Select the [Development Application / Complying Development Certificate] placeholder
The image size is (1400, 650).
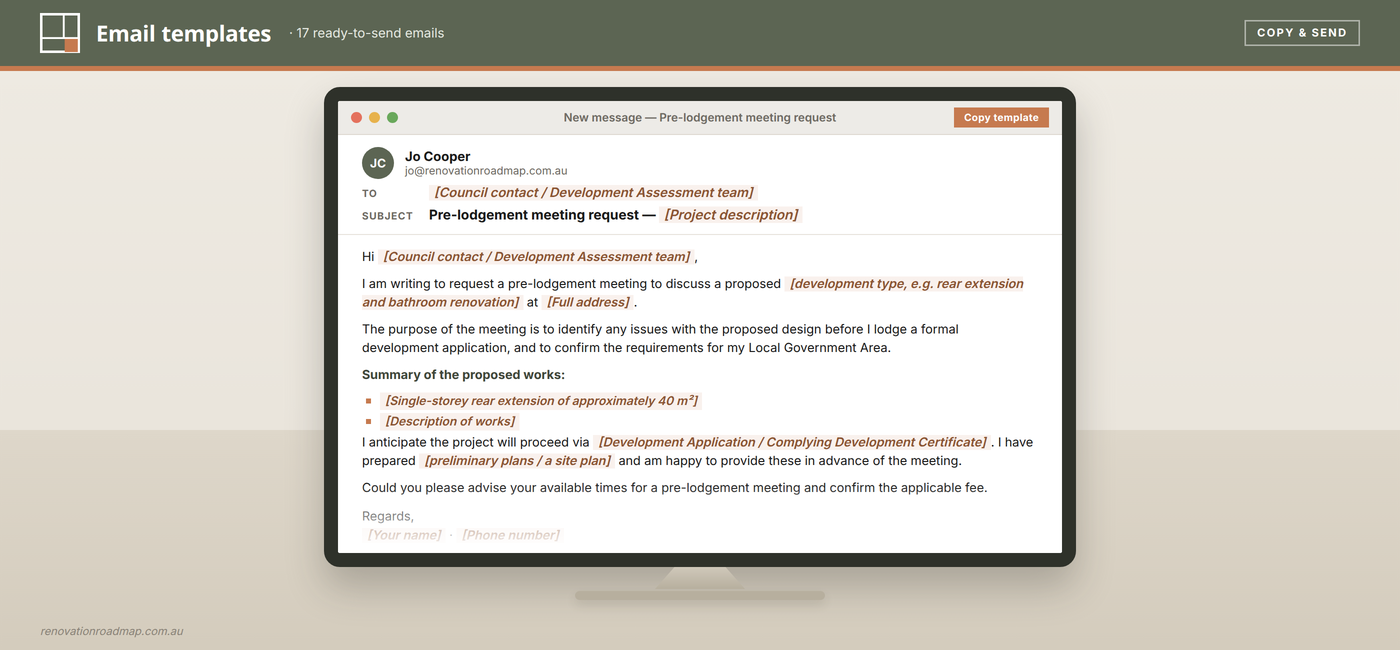[792, 442]
